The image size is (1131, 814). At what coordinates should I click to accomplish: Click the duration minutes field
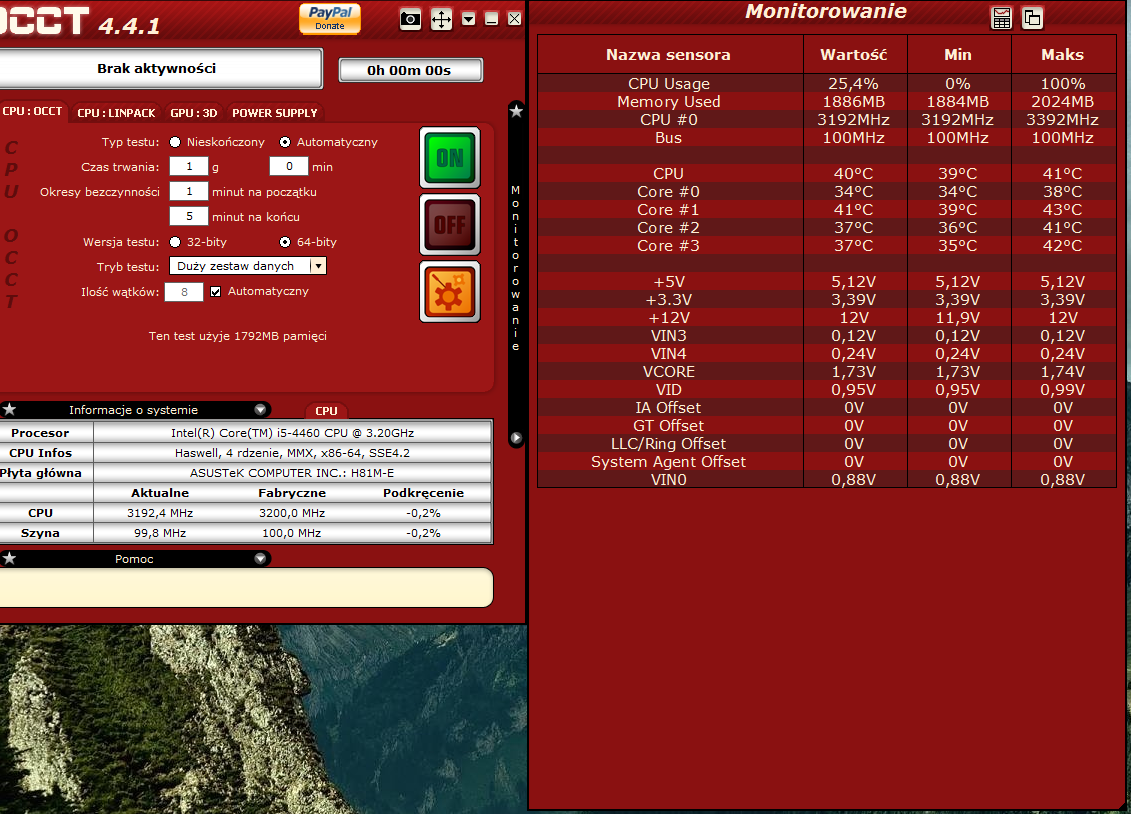tap(289, 167)
